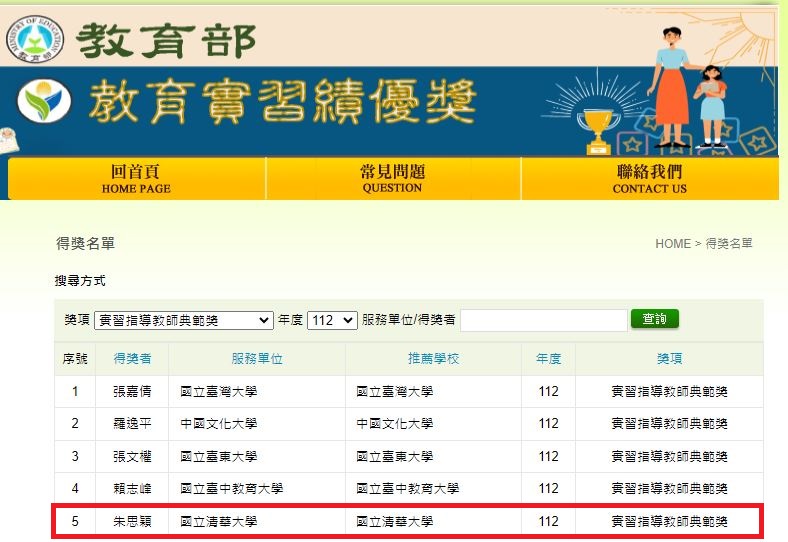Click the green 查詢 search button
Viewport: 788px width, 542px height.
655,319
